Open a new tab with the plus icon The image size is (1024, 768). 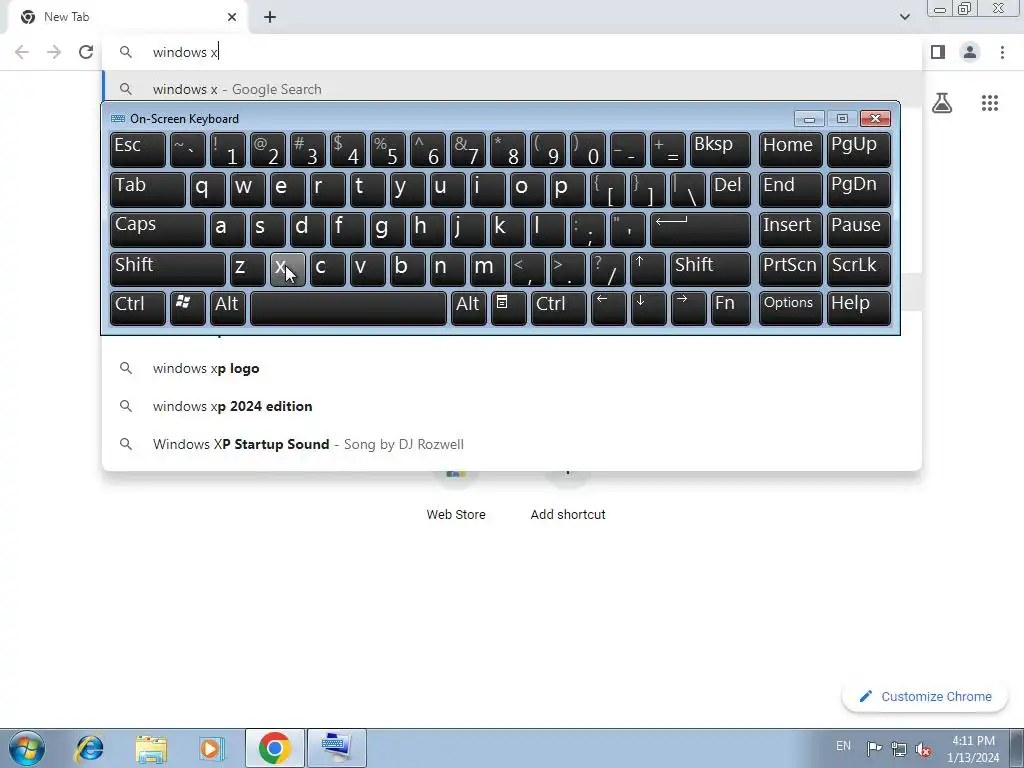270,17
